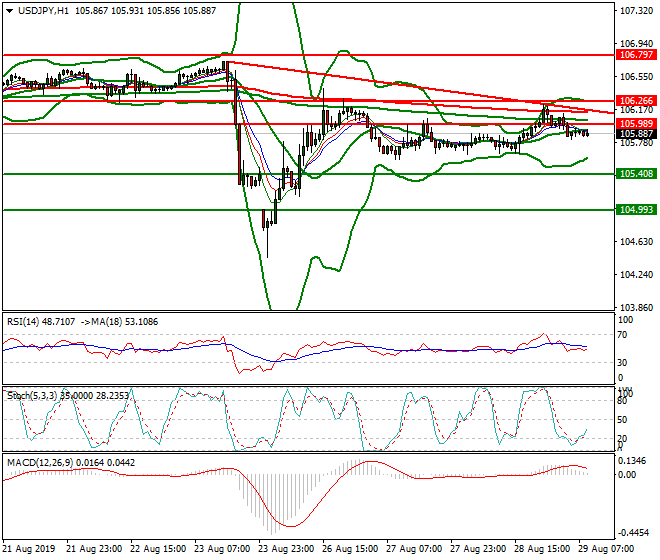The width and height of the screenshot is (660, 560).
Task: Select the 104.630 price scale value
Action: [x=636, y=242]
